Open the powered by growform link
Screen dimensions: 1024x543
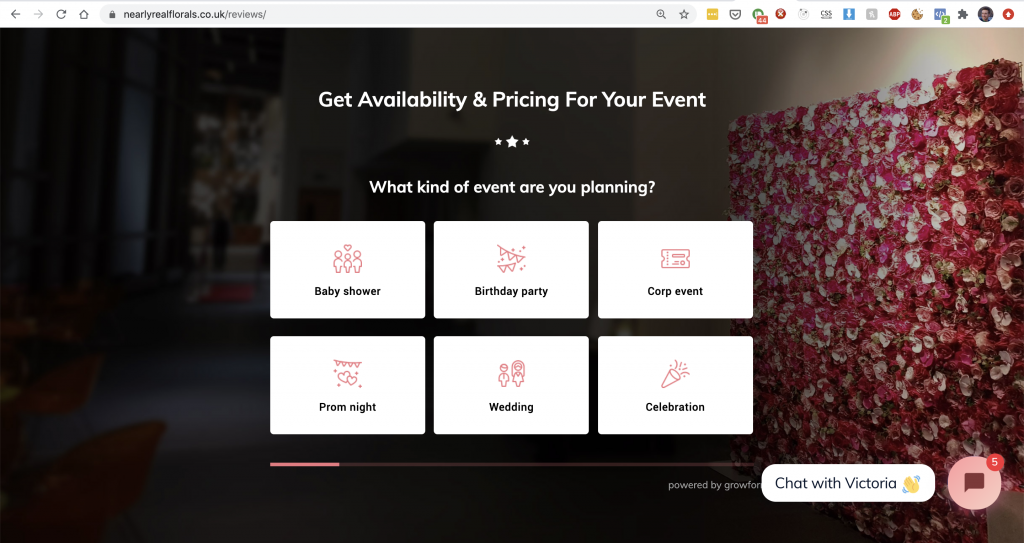(708, 486)
